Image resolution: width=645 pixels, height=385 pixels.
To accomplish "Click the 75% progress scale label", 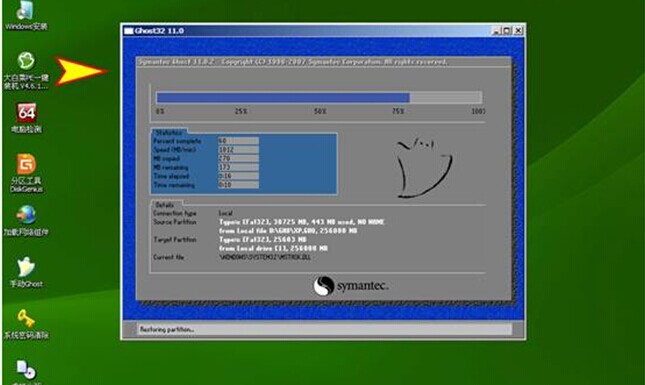I will click(x=398, y=111).
